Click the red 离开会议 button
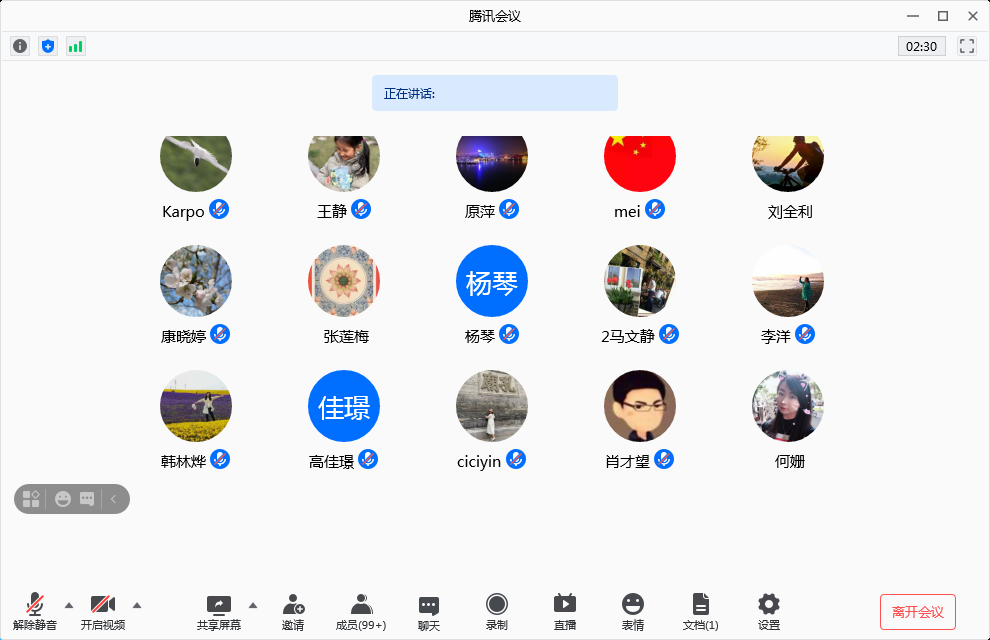The image size is (990, 640). pyautogui.click(x=918, y=612)
